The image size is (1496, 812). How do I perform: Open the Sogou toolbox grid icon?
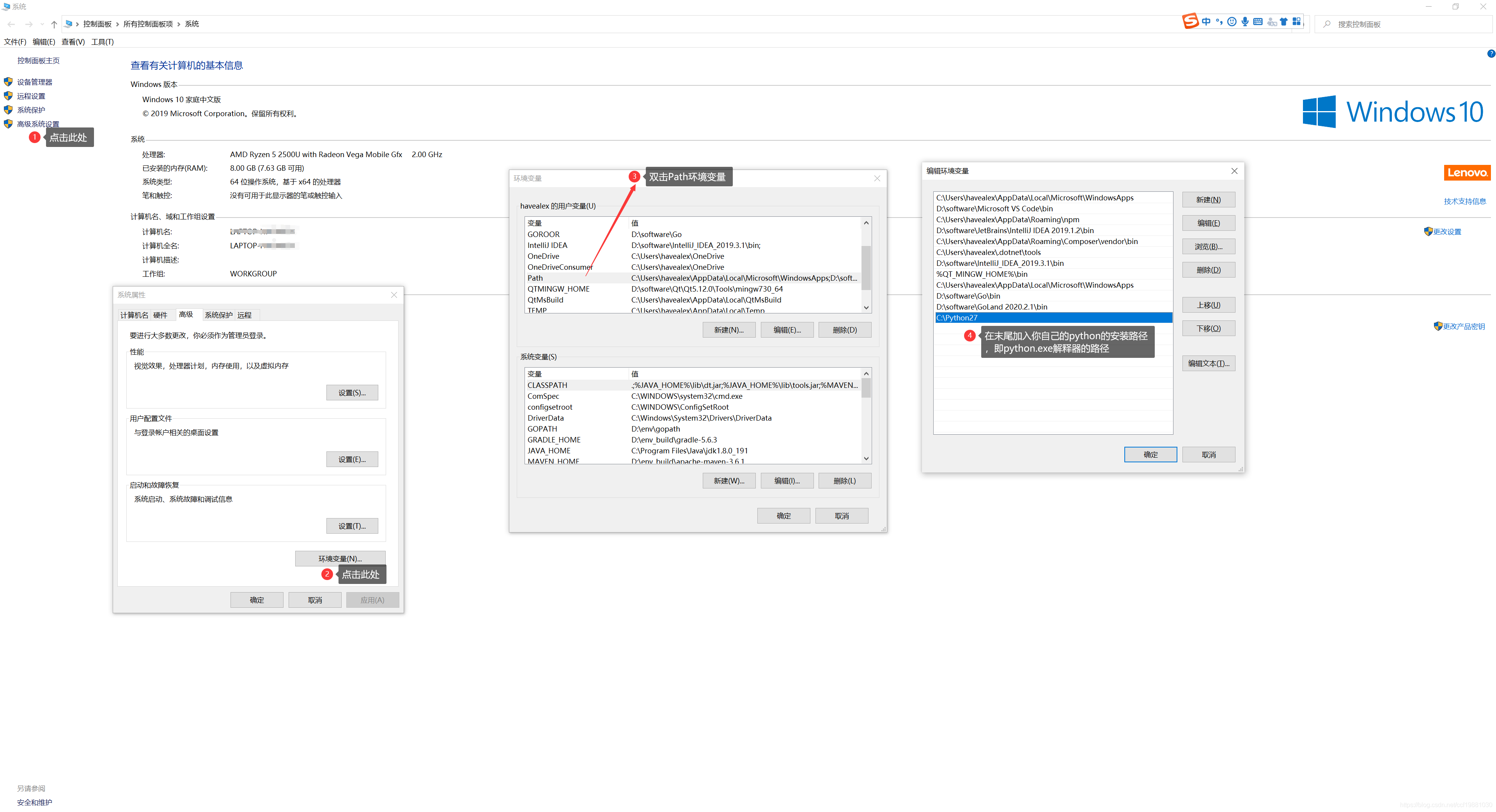pos(1296,22)
